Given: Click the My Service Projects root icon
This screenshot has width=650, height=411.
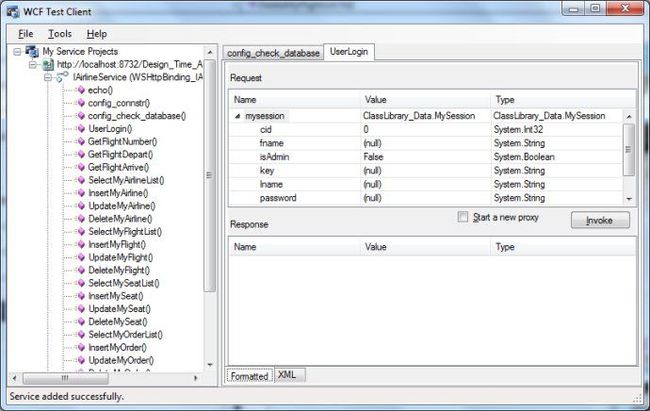Looking at the screenshot, I should click(x=32, y=51).
